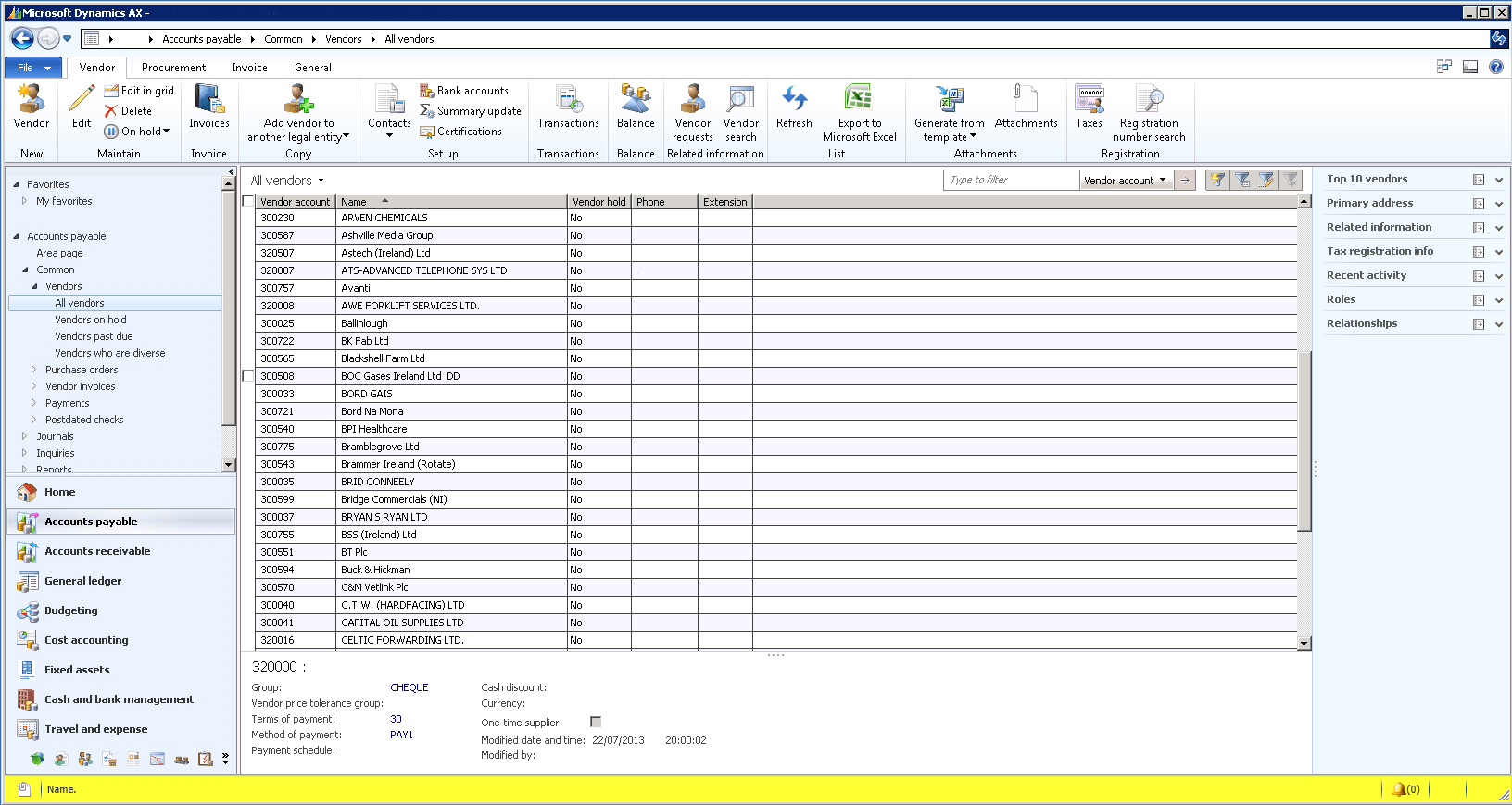The height and width of the screenshot is (805, 1512).
Task: Select Vendors past due in tree
Action: click(x=94, y=336)
